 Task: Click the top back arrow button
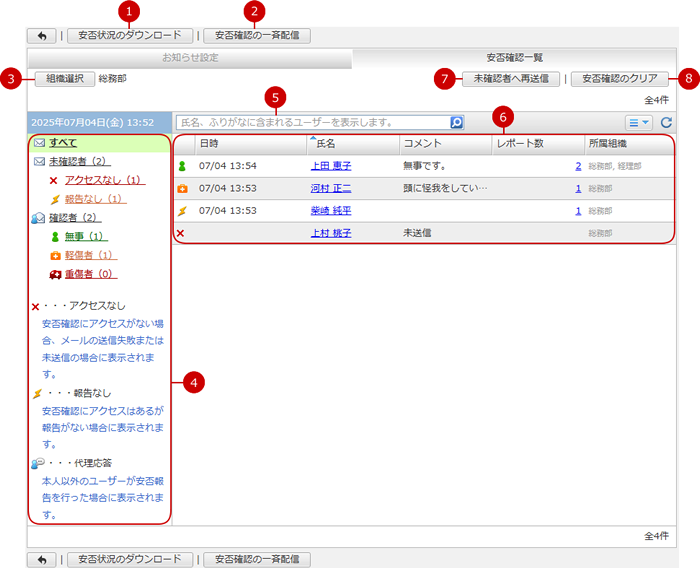(42, 36)
